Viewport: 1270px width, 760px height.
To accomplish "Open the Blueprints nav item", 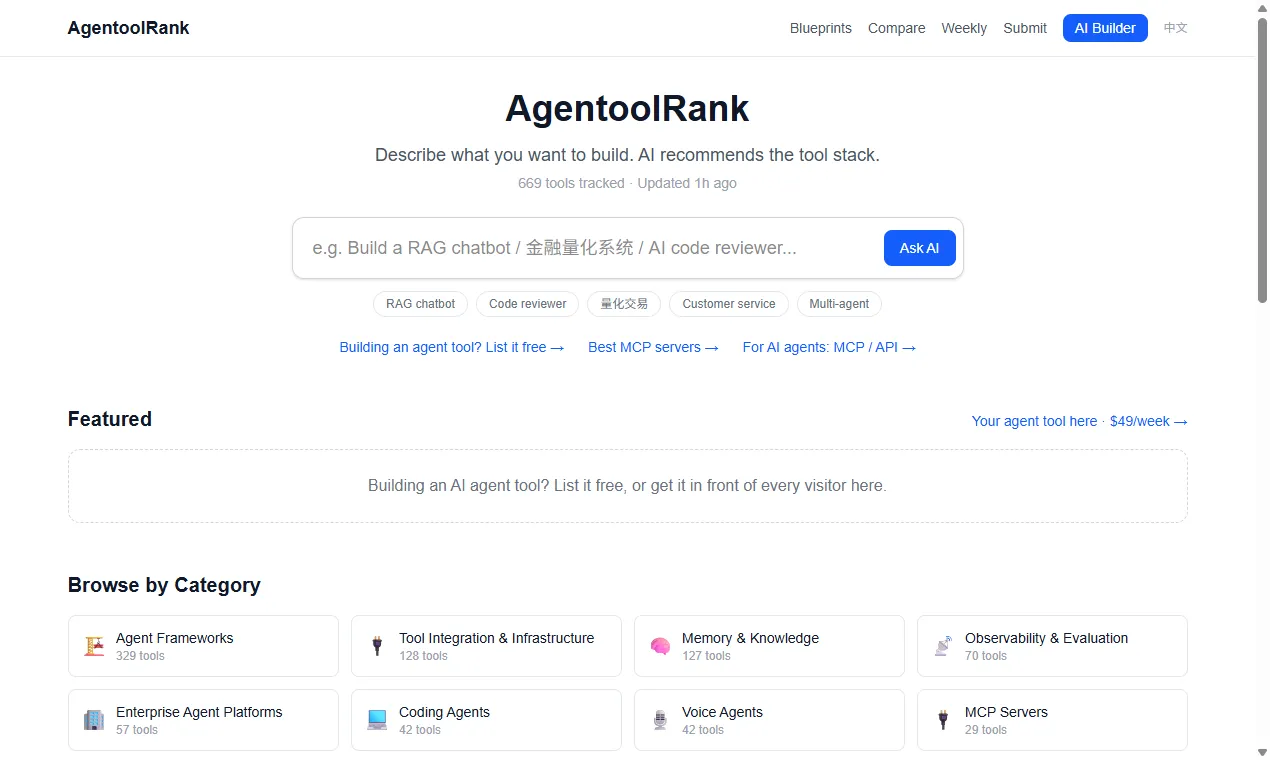I will coord(821,28).
